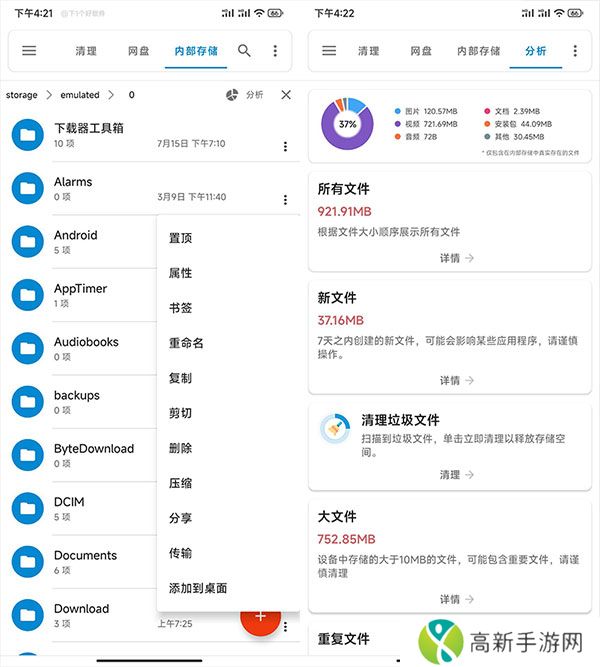Expand 详情 for 大文件 card

(456, 599)
